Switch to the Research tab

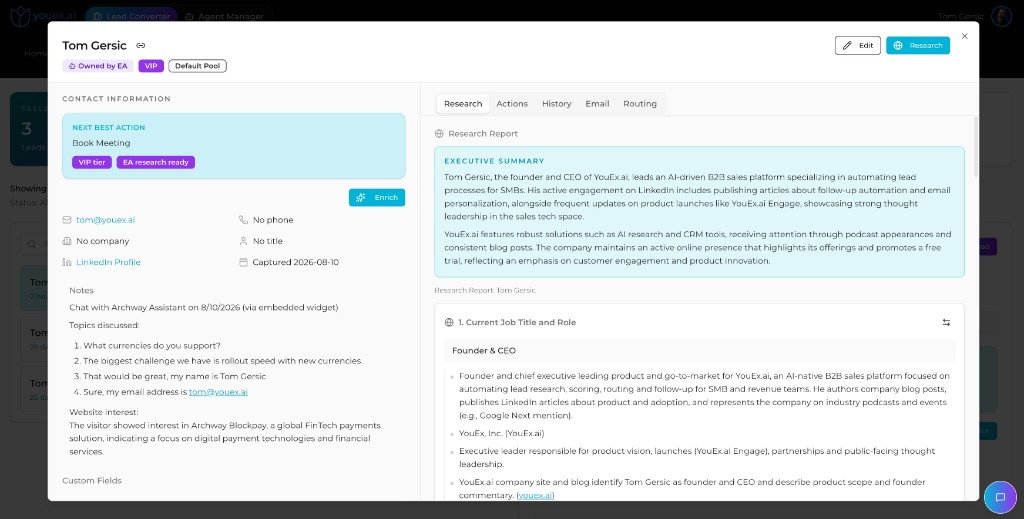463,104
